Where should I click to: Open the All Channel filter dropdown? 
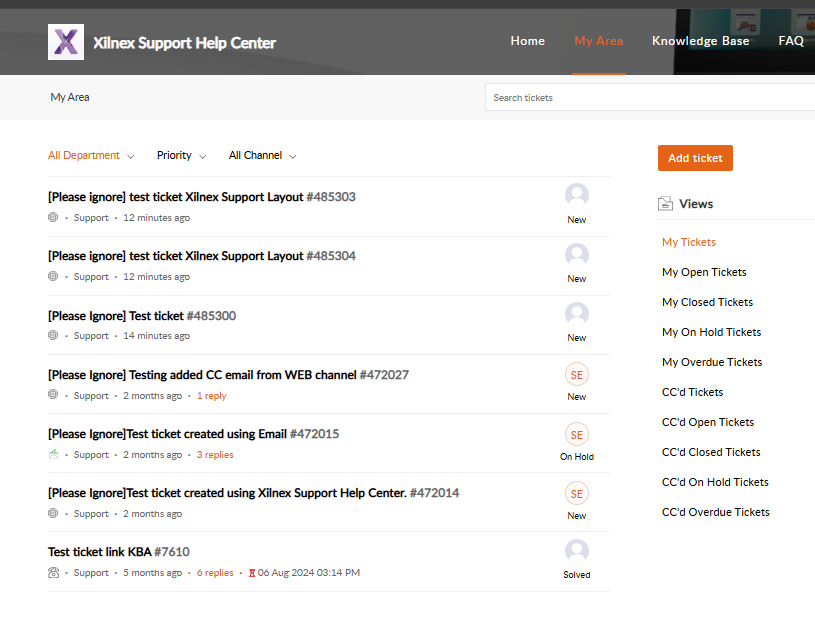(262, 156)
